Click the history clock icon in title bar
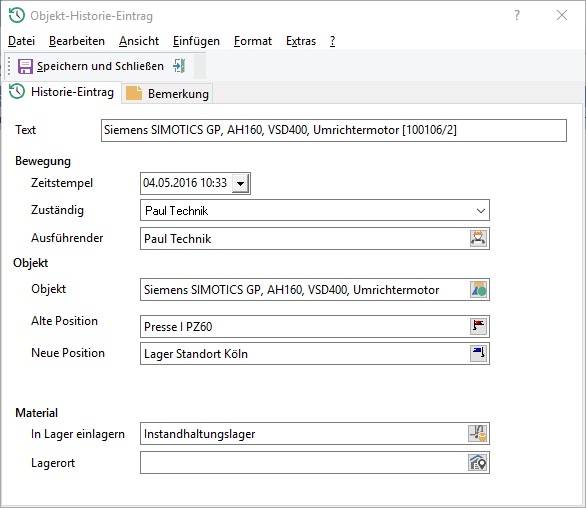This screenshot has width=586, height=508. 17,16
